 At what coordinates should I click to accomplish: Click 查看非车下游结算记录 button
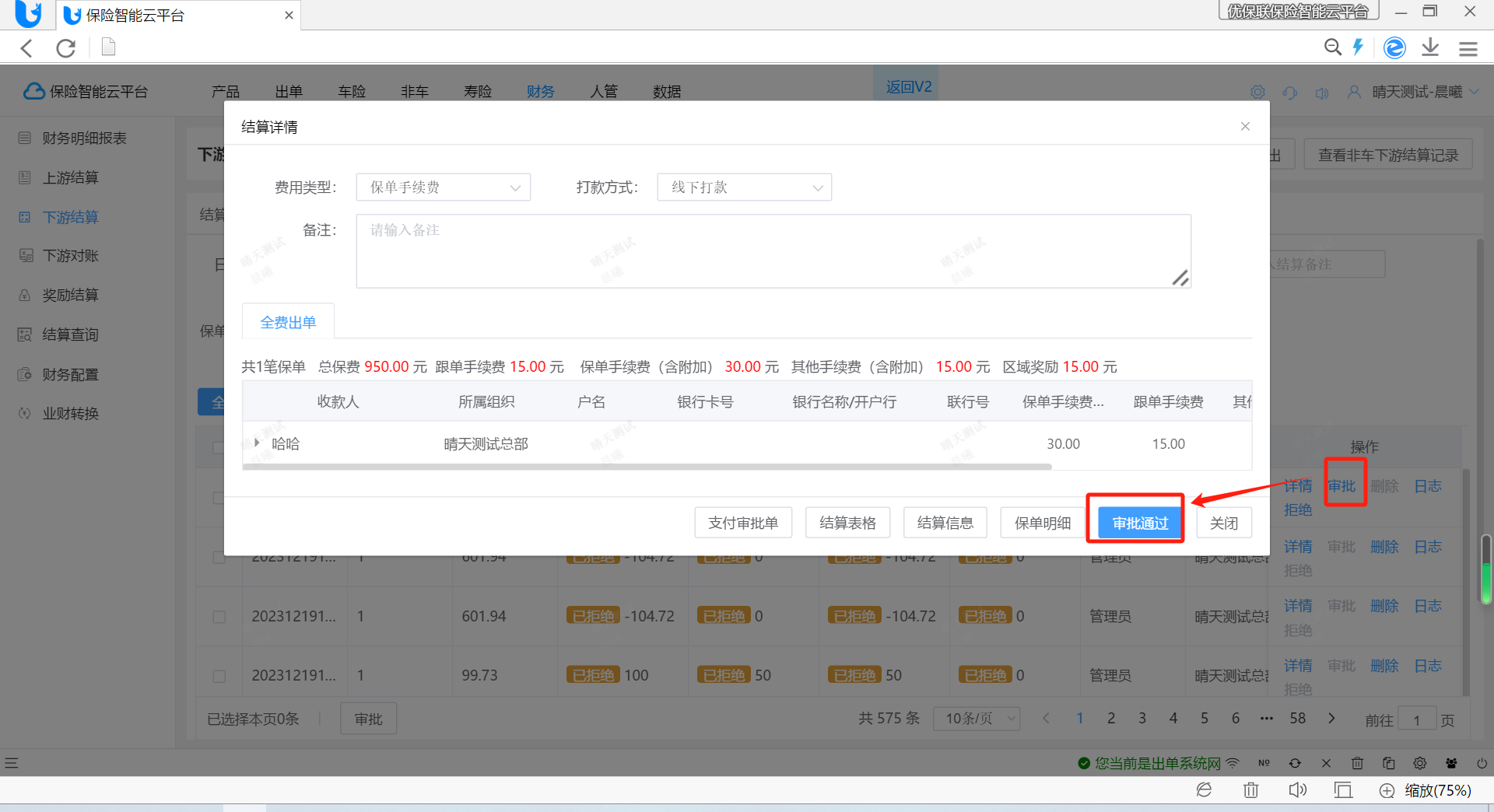coord(1388,155)
